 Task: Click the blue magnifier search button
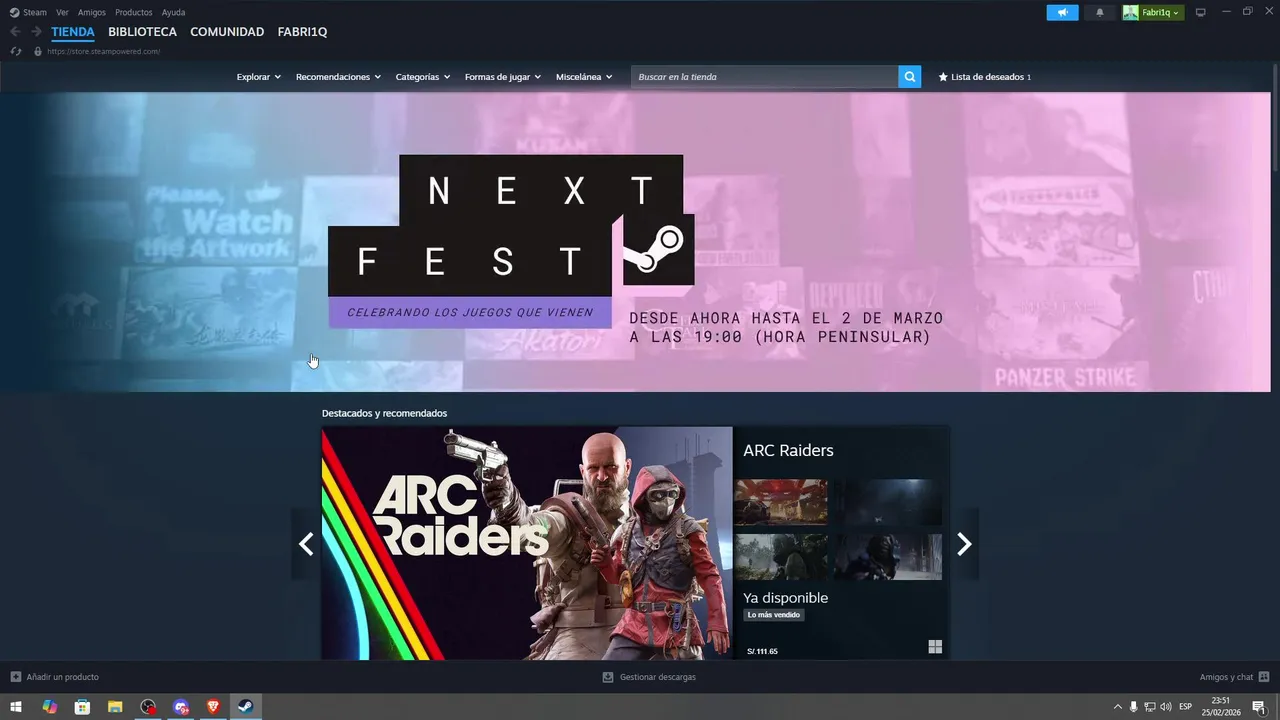pyautogui.click(x=909, y=77)
